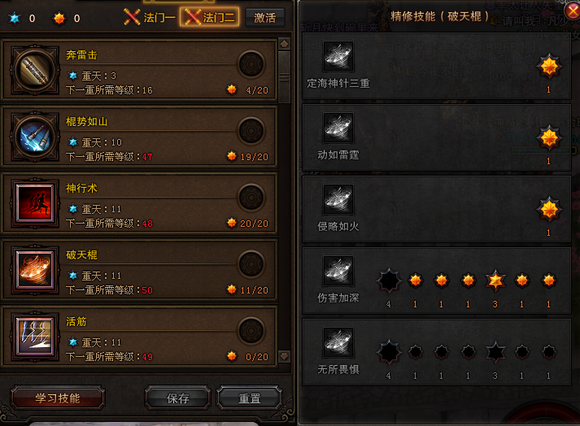
Task: Click the 保存 button
Action: (x=178, y=398)
